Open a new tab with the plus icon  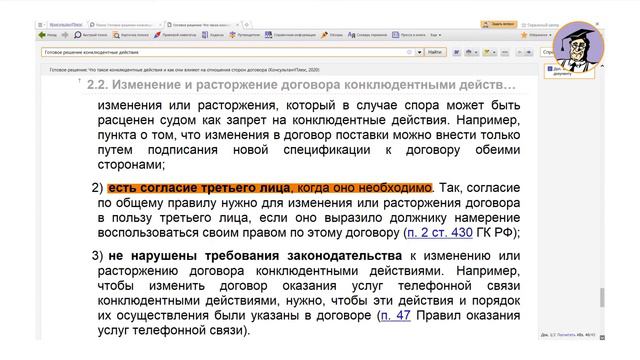(247, 25)
